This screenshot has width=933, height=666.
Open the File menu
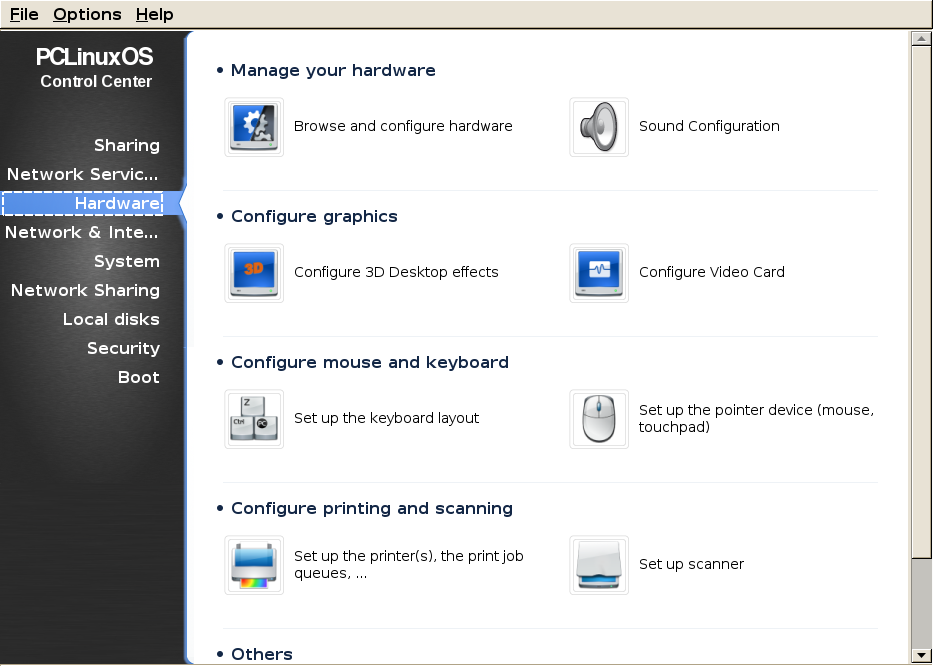click(x=24, y=14)
